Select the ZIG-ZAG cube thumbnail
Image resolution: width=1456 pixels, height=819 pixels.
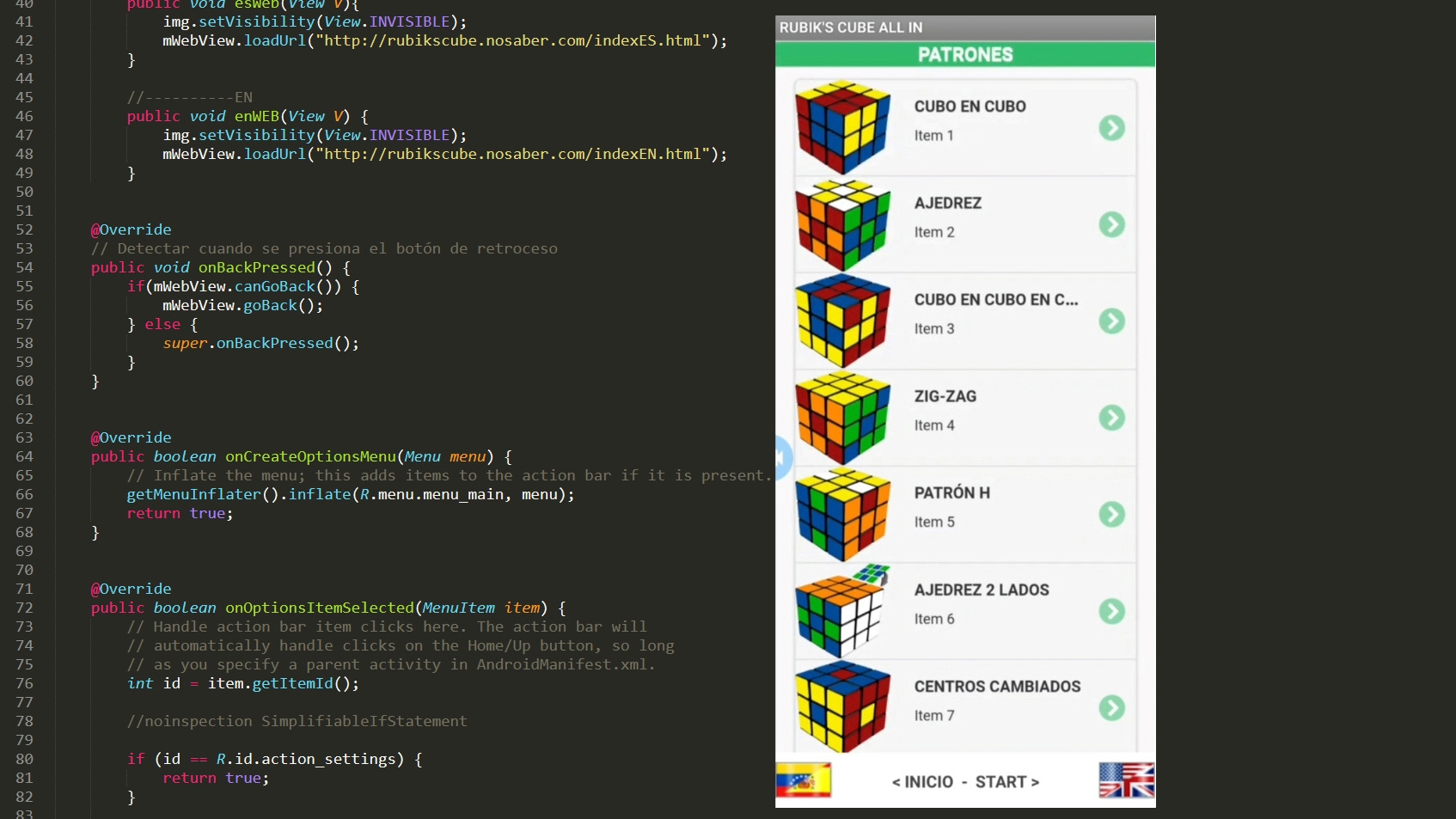click(x=842, y=419)
